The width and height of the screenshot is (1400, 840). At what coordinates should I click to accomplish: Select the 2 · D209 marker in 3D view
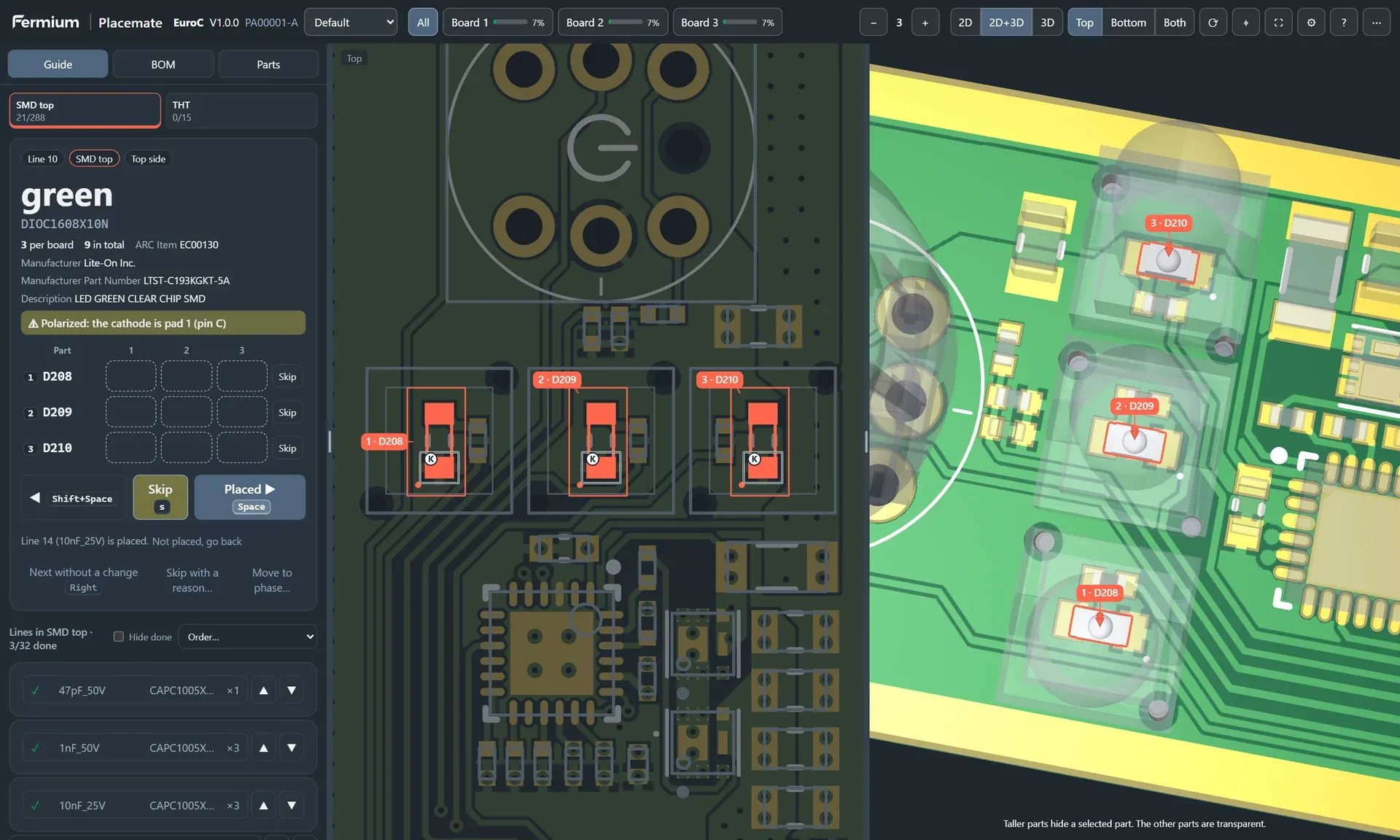click(1135, 406)
